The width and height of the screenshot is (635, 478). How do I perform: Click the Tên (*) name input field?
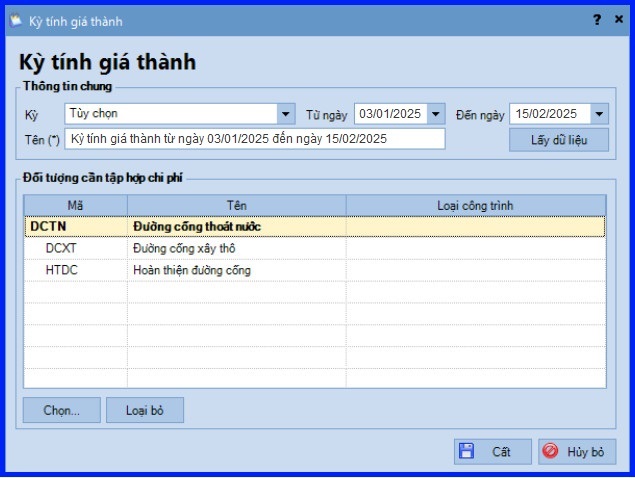pyautogui.click(x=255, y=139)
